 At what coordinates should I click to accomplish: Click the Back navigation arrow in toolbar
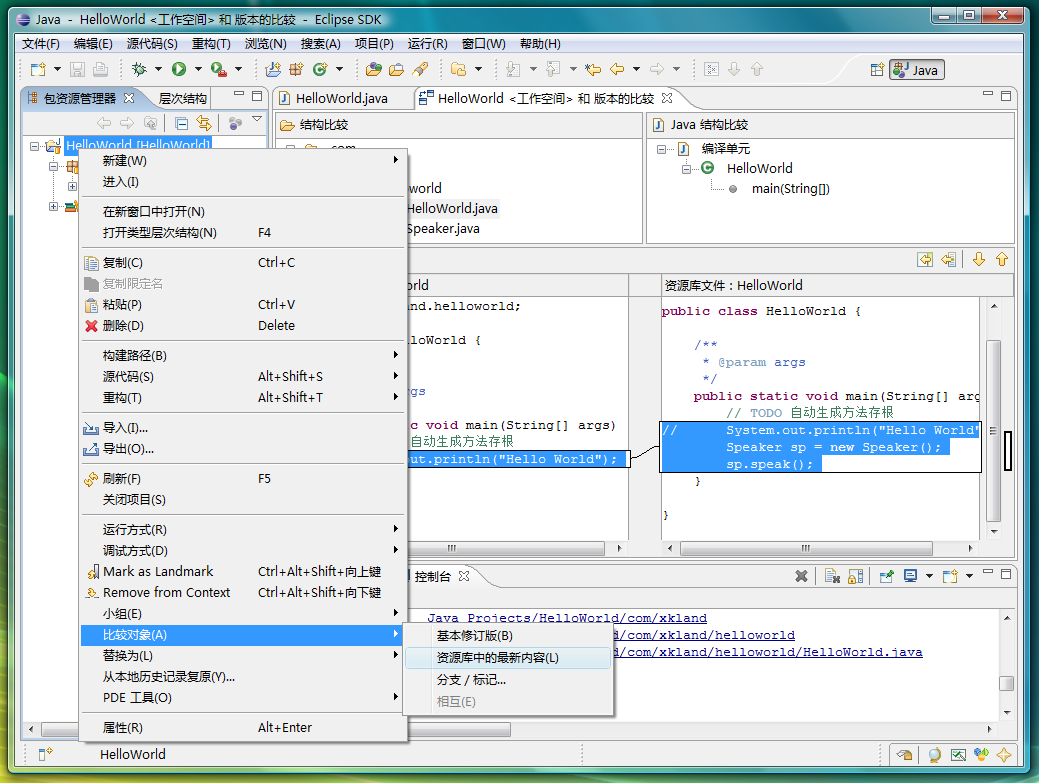[x=617, y=69]
